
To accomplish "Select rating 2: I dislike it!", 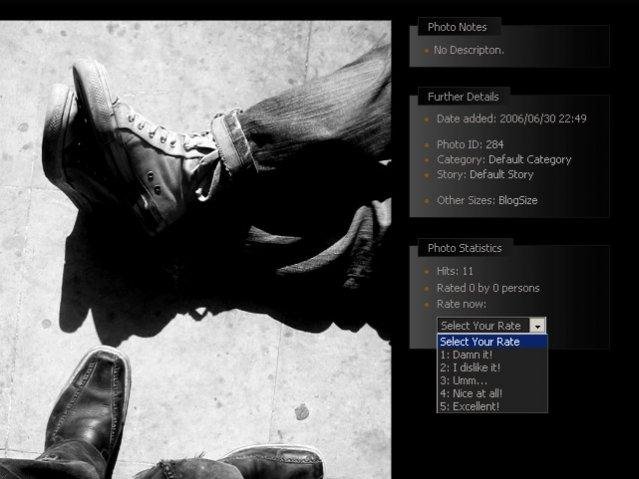I will point(492,368).
